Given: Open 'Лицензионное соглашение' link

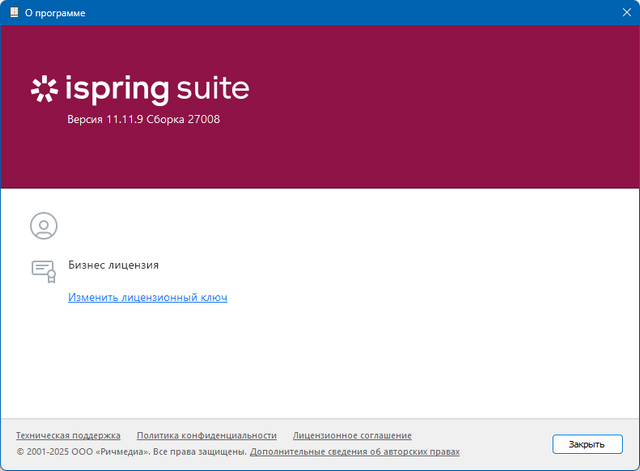Looking at the screenshot, I should (x=352, y=435).
